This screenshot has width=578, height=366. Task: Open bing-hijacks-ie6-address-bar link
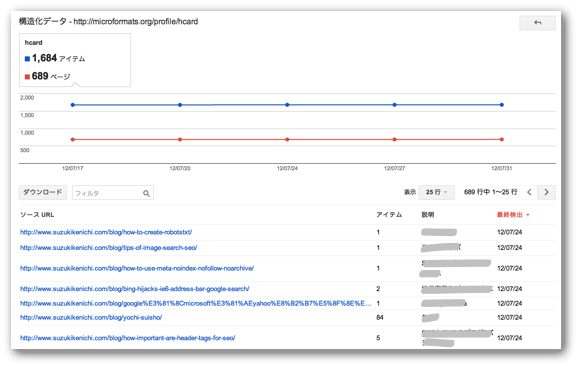pos(135,289)
